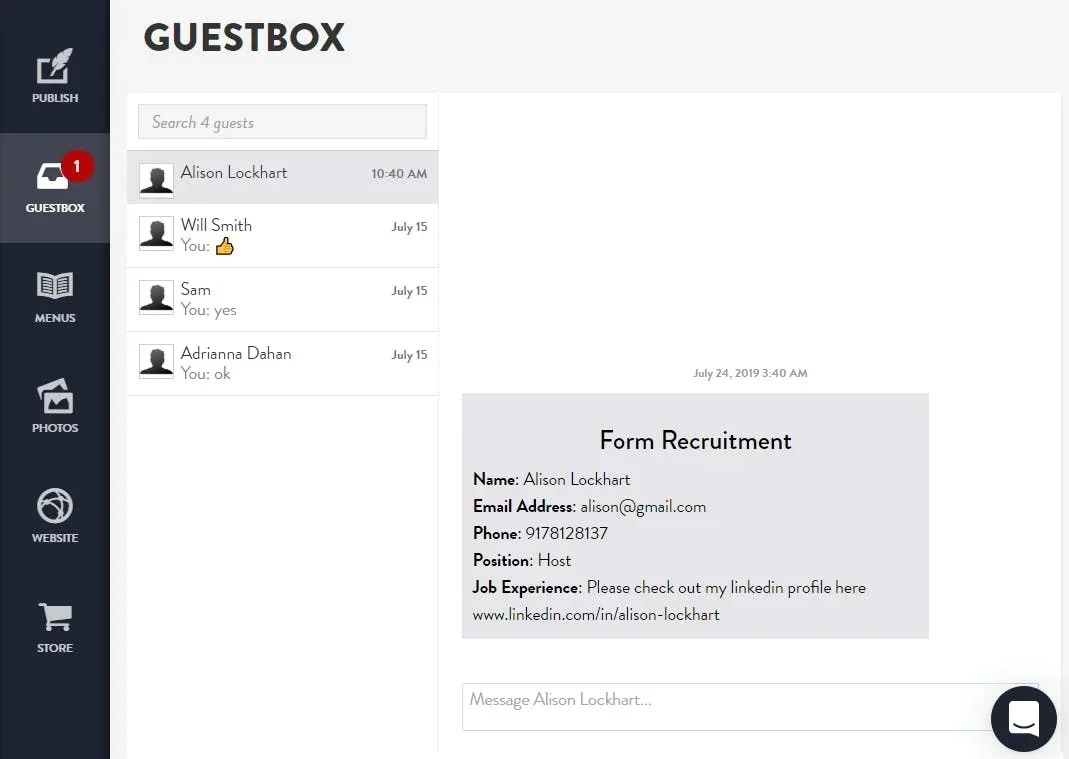Click the 10:40 AM timestamp
This screenshot has width=1069, height=759.
tap(399, 174)
